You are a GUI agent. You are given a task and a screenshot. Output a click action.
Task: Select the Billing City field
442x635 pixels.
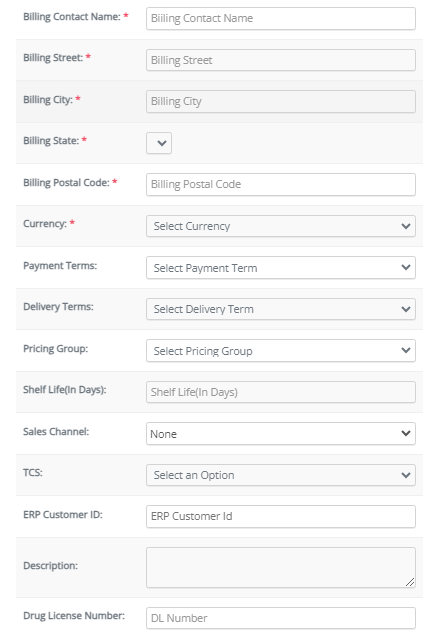pyautogui.click(x=280, y=101)
